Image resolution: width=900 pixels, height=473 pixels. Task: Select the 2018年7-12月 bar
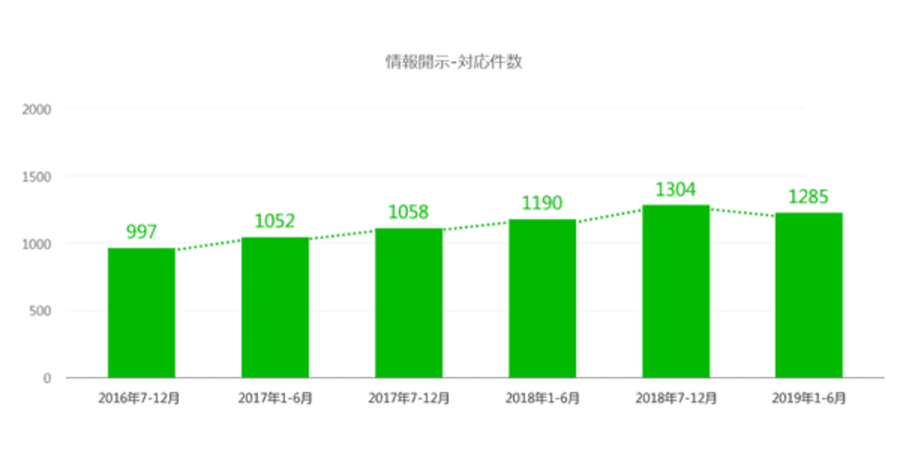click(676, 291)
